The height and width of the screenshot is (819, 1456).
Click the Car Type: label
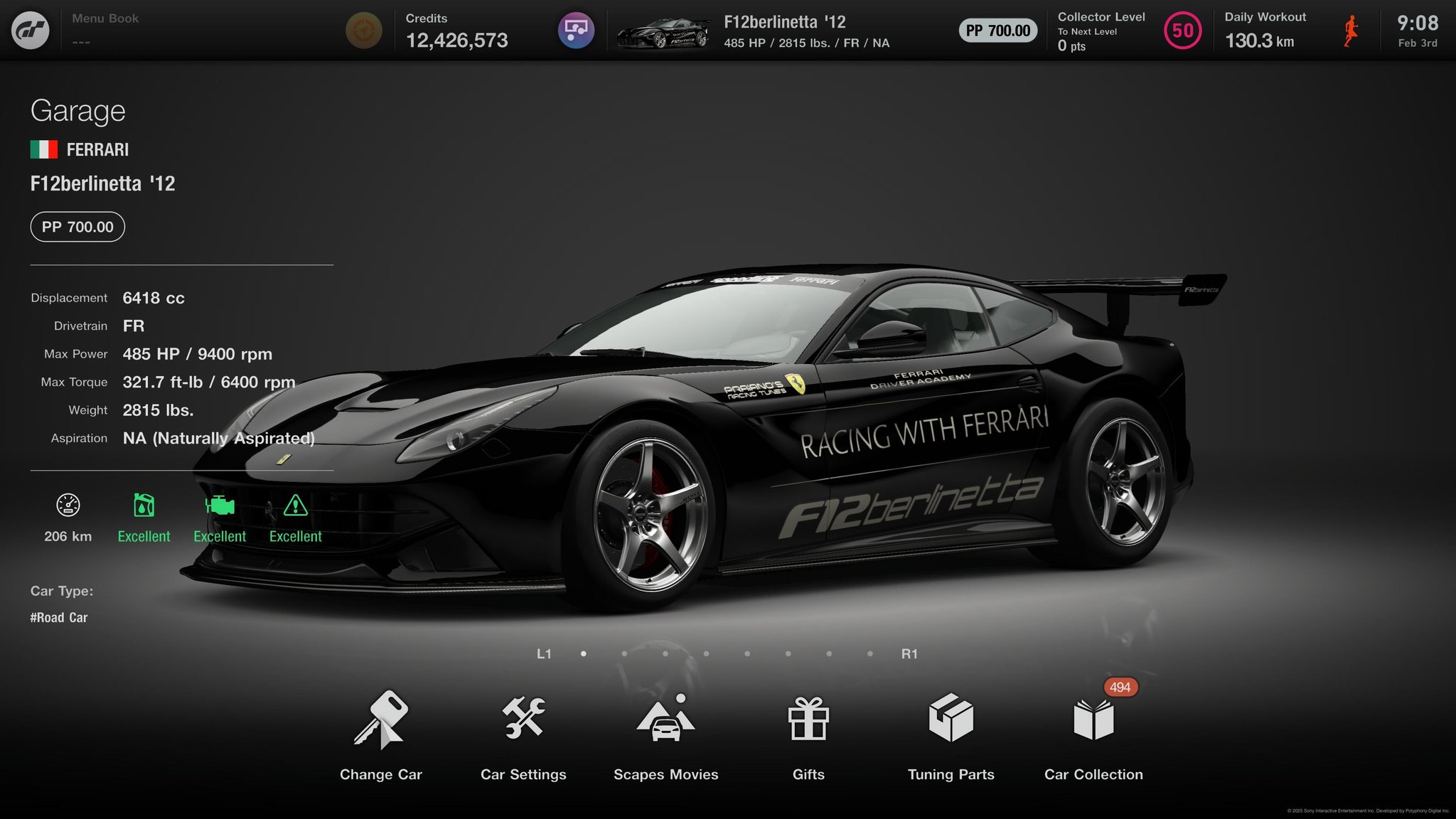point(62,591)
